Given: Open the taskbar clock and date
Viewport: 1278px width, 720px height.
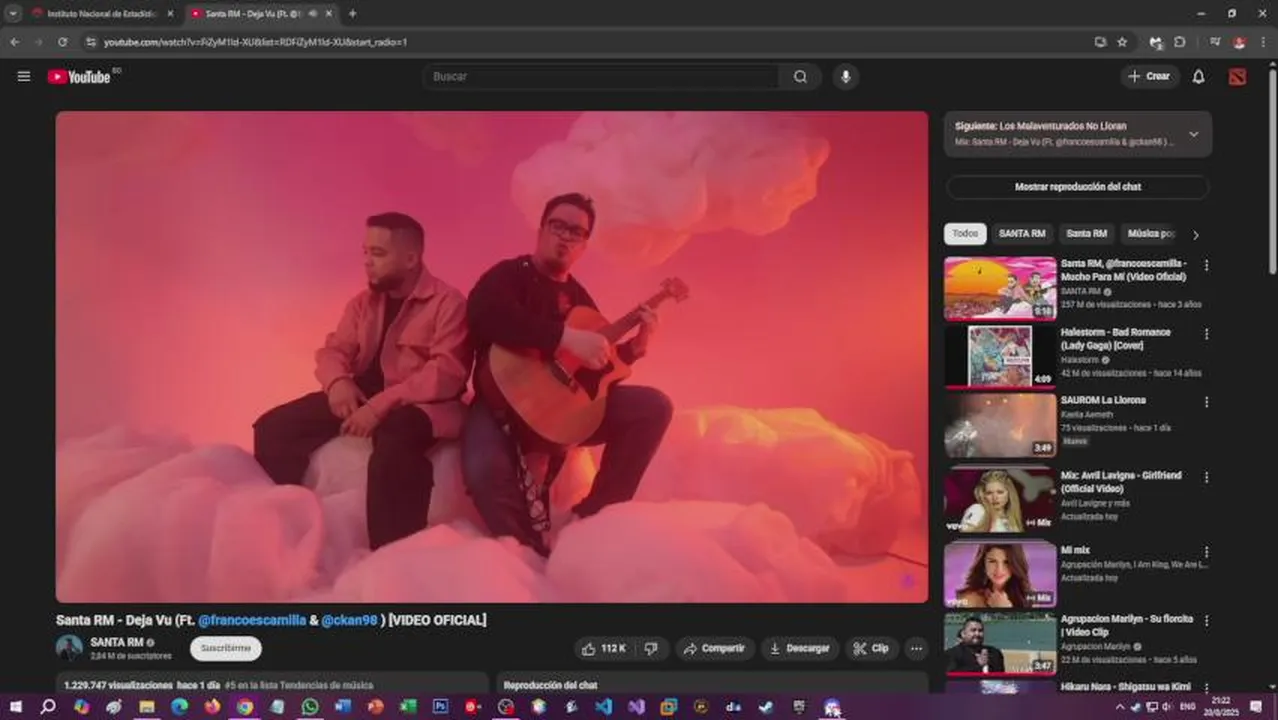Looking at the screenshot, I should 1221,707.
